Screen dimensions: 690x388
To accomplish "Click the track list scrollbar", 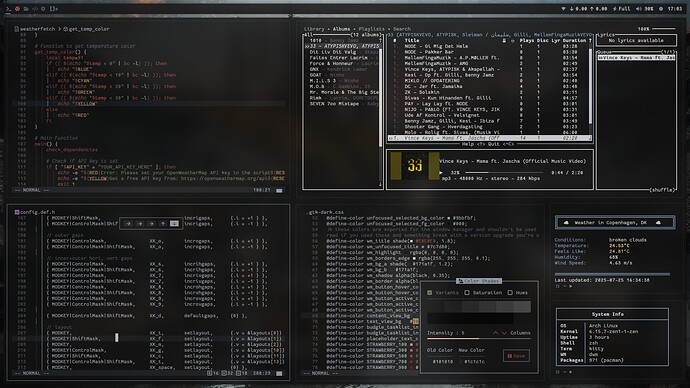I will pos(590,86).
